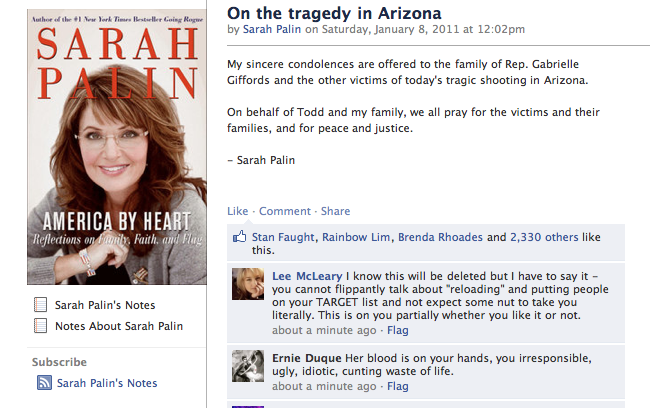Open Ernie Duque's profile picture
650x408 pixels.
coord(248,366)
